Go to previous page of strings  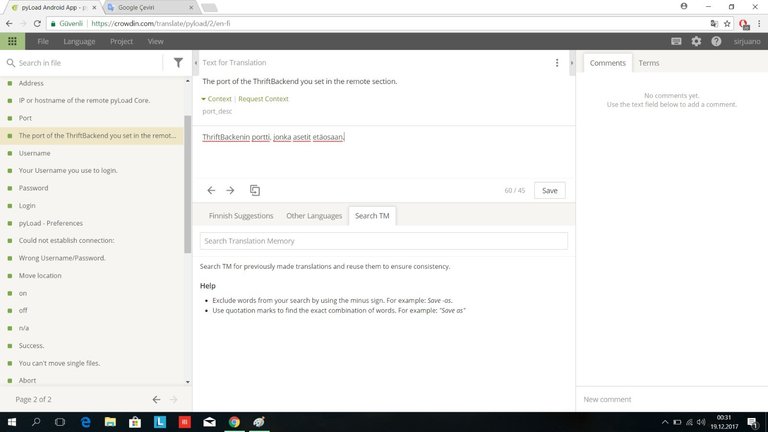pos(156,400)
